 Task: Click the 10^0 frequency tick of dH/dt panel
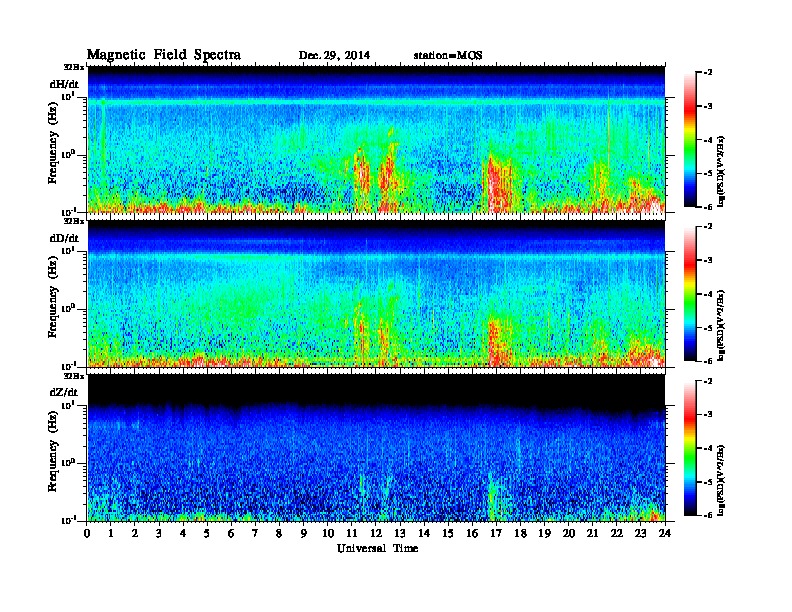click(x=68, y=154)
